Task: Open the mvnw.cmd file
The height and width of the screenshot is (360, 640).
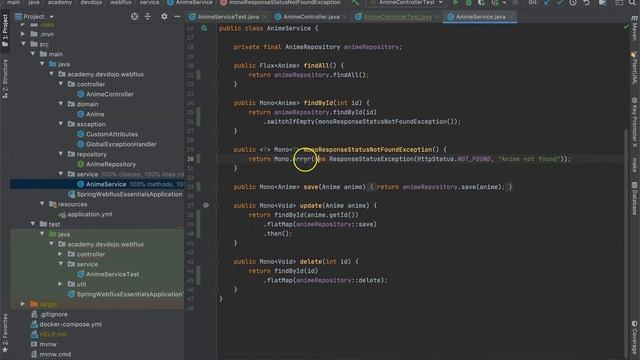Action: coord(55,354)
